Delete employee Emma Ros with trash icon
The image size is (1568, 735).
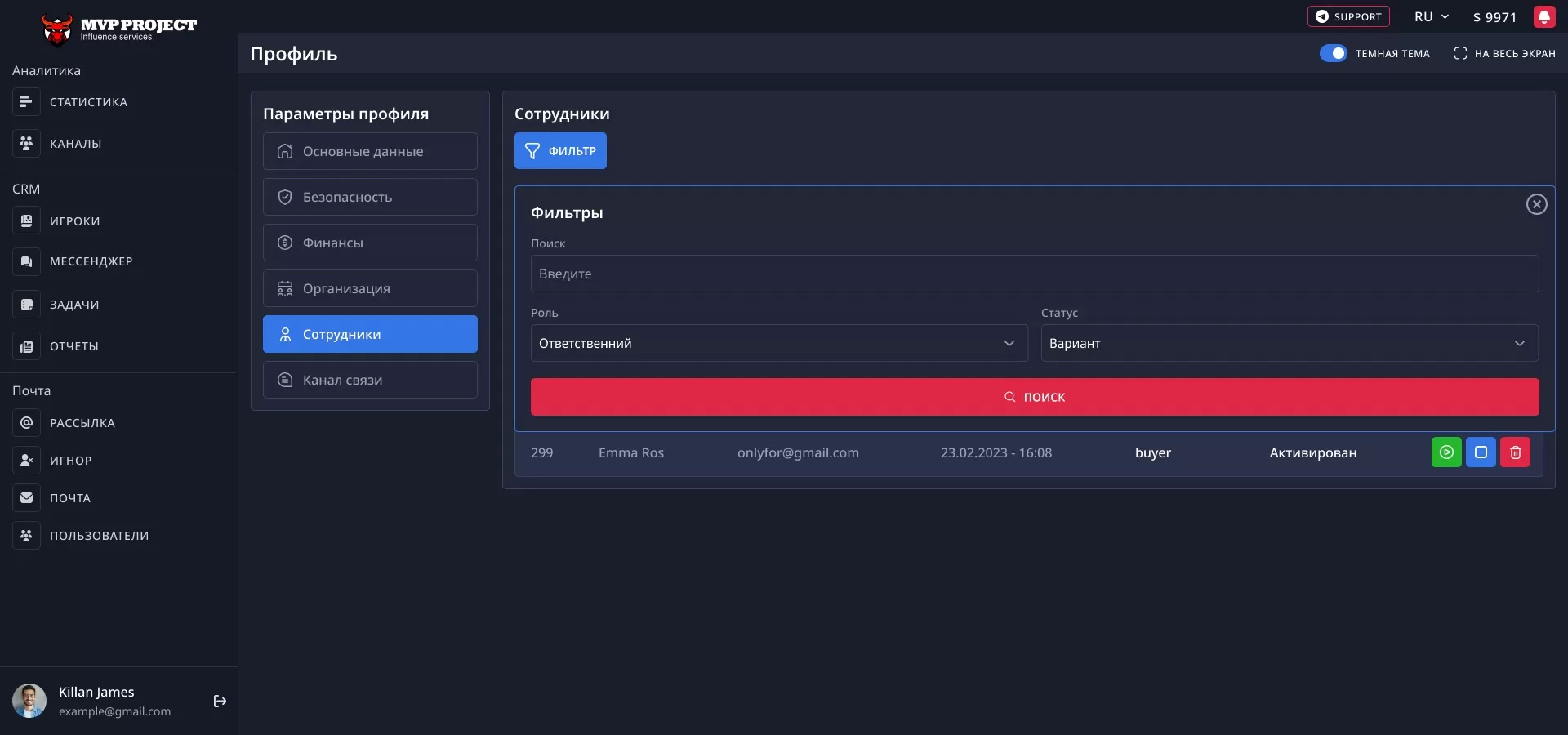click(1515, 452)
